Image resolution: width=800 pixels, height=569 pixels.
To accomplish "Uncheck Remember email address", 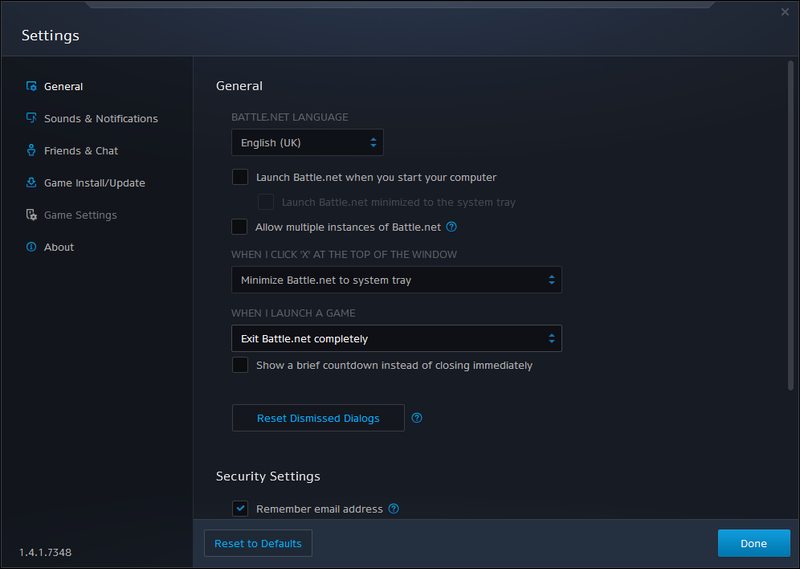I will click(240, 509).
